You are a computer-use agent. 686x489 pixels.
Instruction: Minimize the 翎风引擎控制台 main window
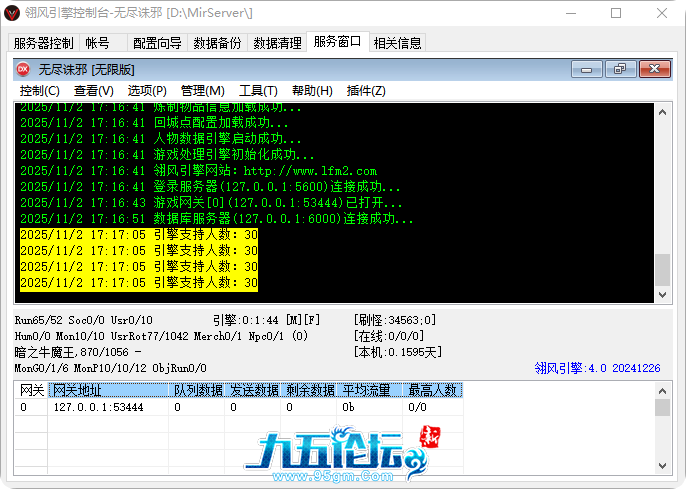pyautogui.click(x=571, y=13)
